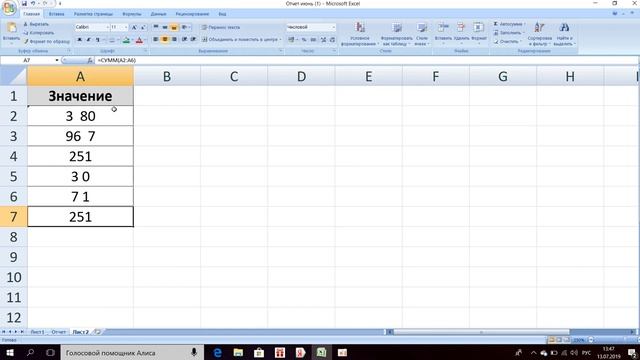
Task: Click the Автосумма button
Action: [509, 24]
